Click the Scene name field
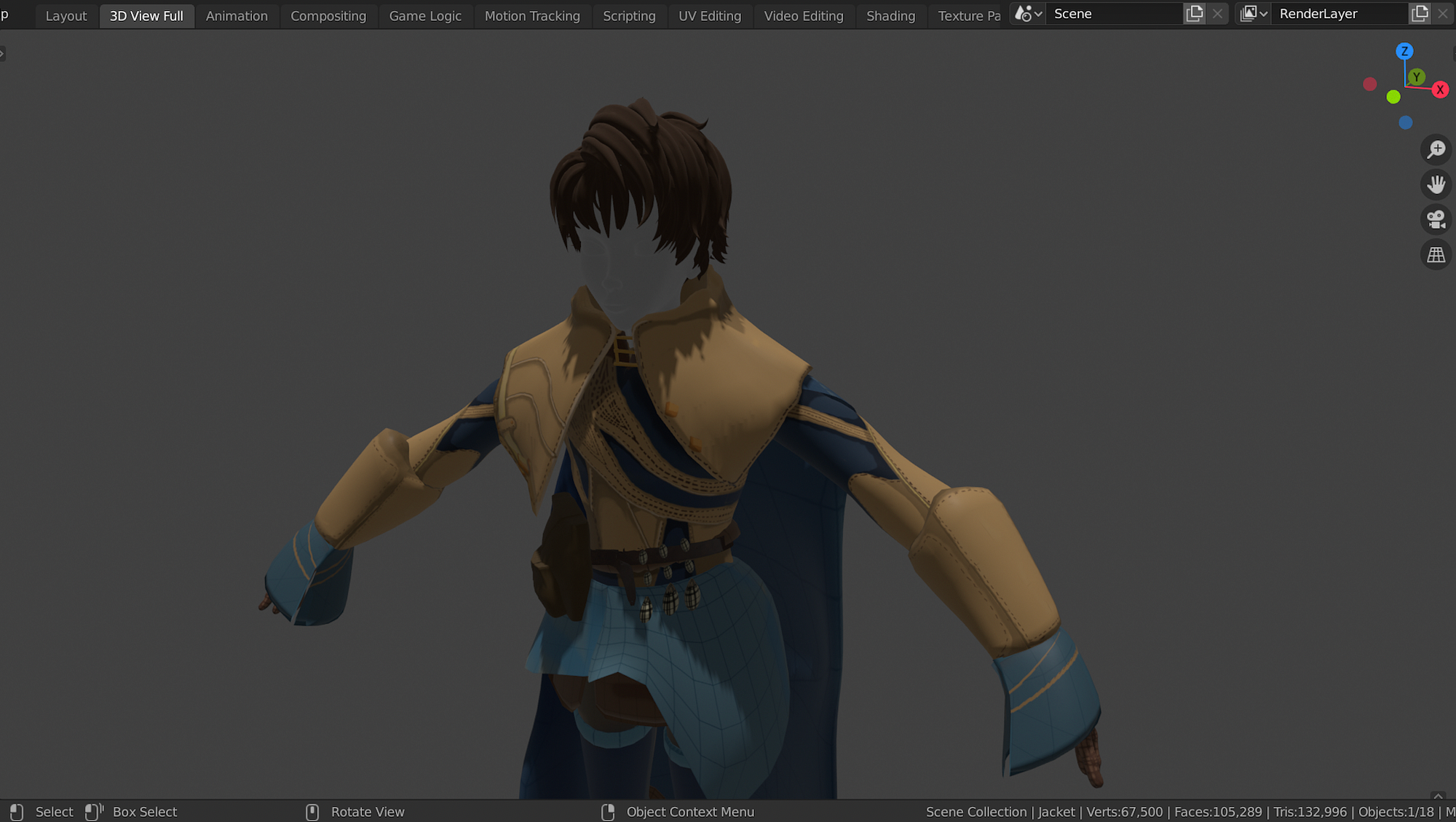This screenshot has width=1456, height=822. [x=1114, y=14]
